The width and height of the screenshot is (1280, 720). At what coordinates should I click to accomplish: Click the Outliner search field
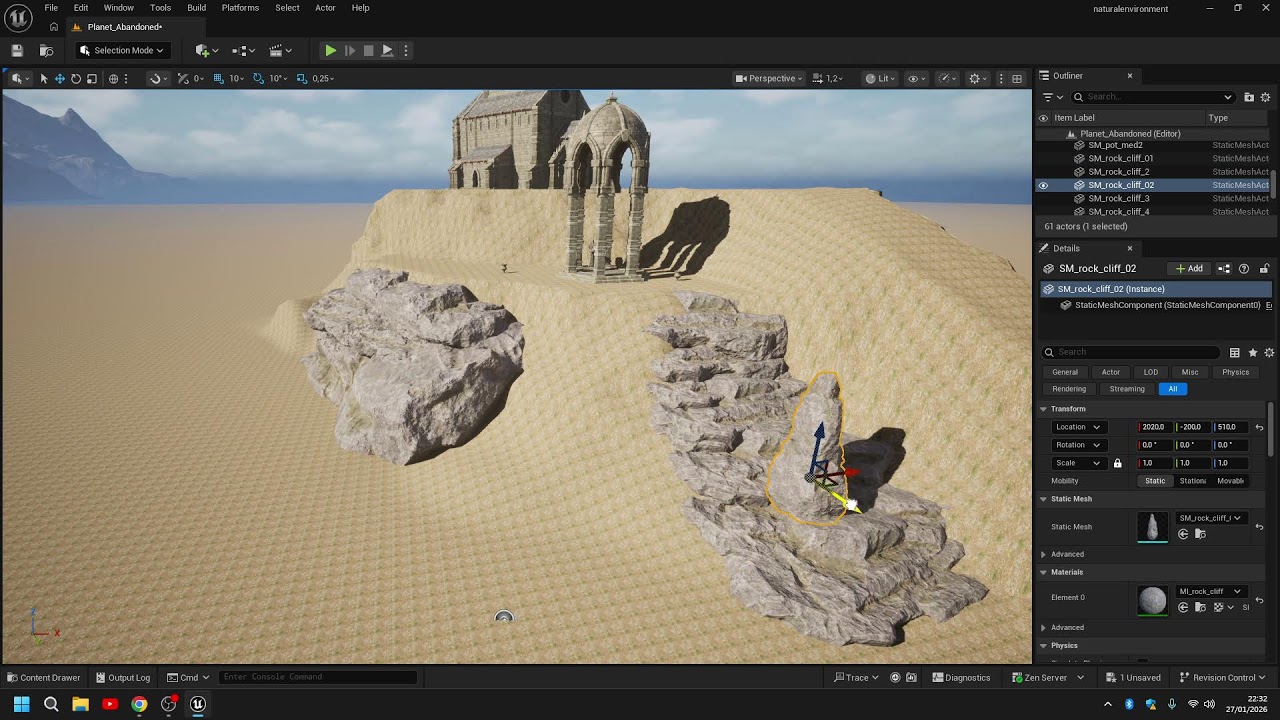click(x=1154, y=97)
